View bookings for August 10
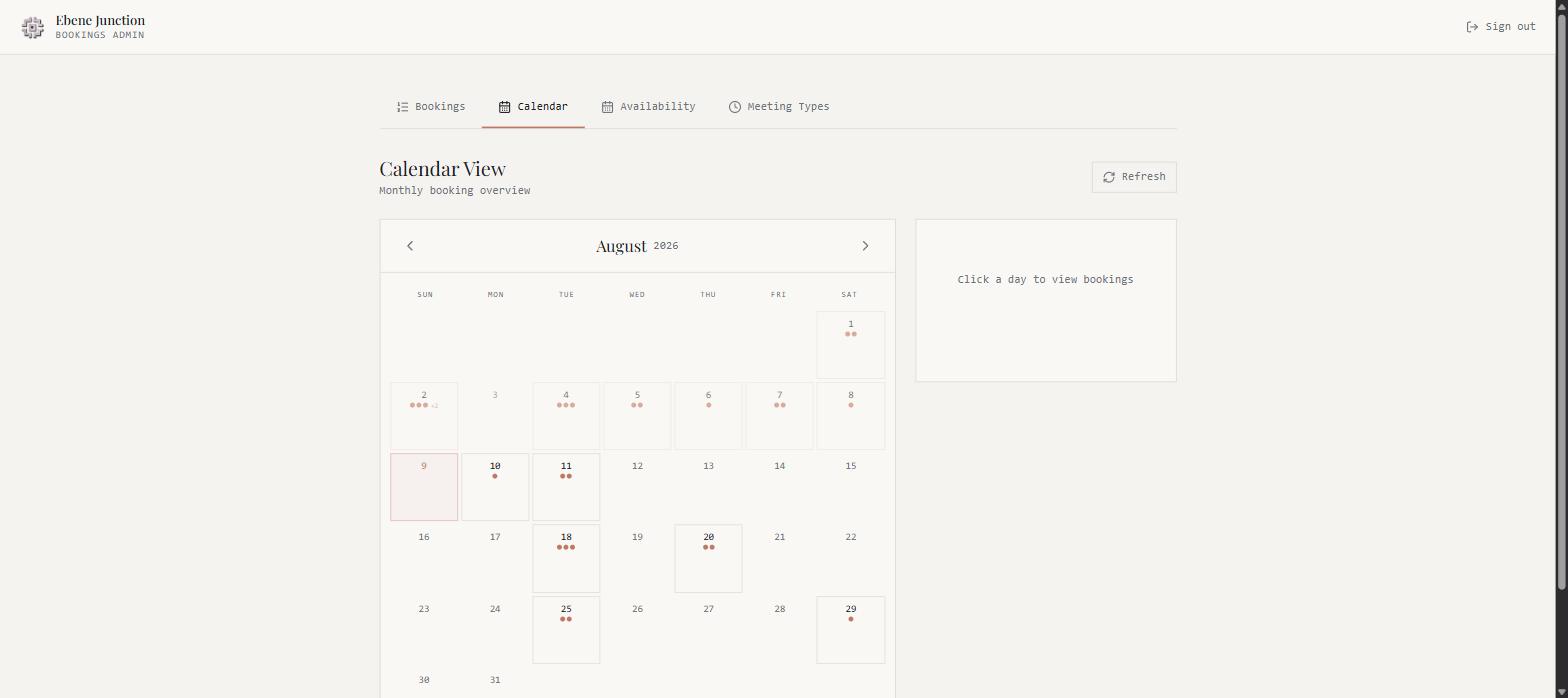 click(495, 487)
